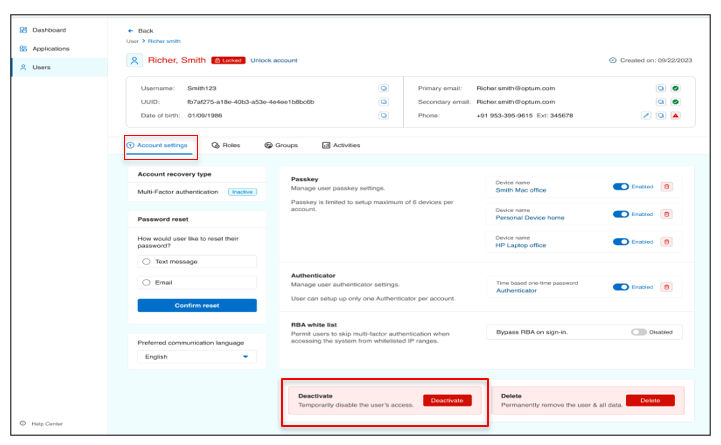This screenshot has height=445, width=721.
Task: Click Secondary email green verified icon
Action: coord(675,102)
